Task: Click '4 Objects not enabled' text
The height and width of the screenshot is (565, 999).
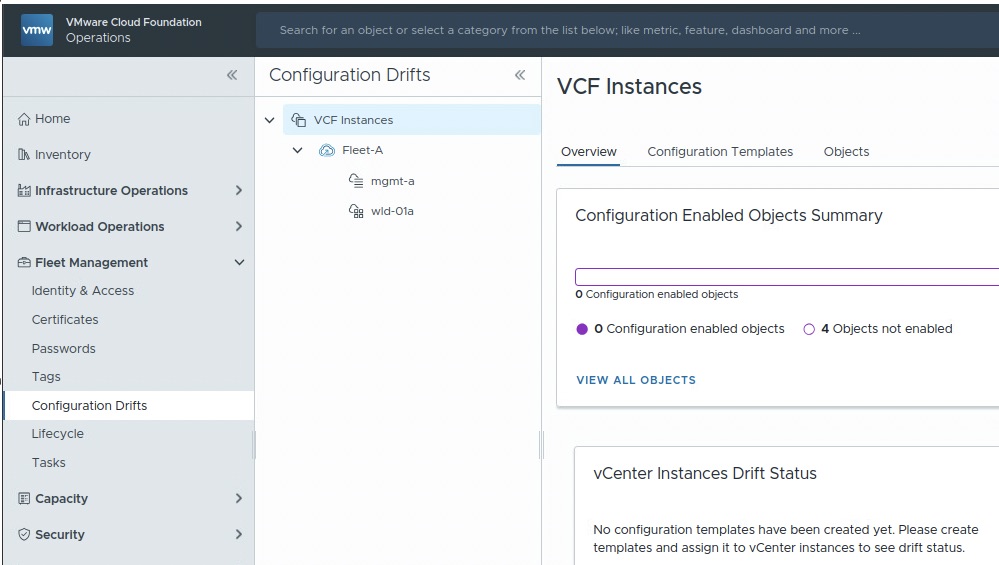Action: click(886, 329)
